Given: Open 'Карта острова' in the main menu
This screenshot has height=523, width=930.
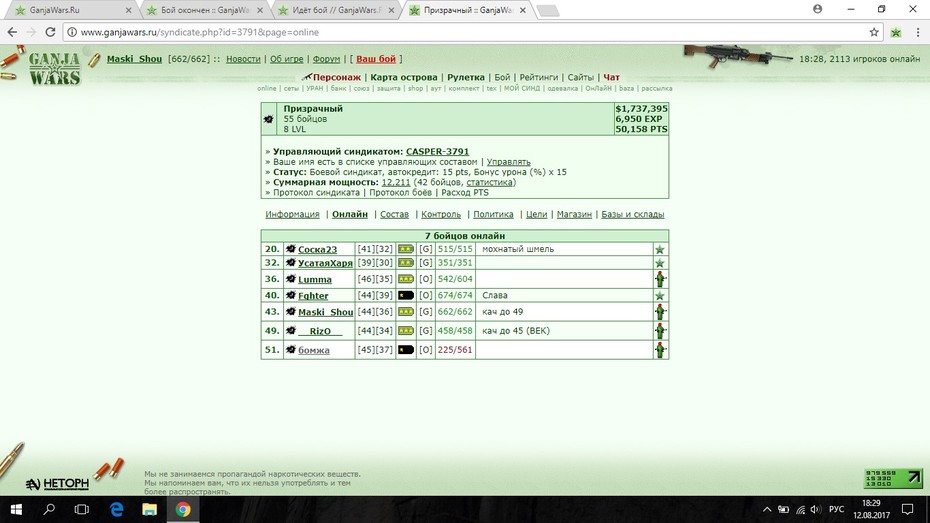Looking at the screenshot, I should [x=404, y=77].
